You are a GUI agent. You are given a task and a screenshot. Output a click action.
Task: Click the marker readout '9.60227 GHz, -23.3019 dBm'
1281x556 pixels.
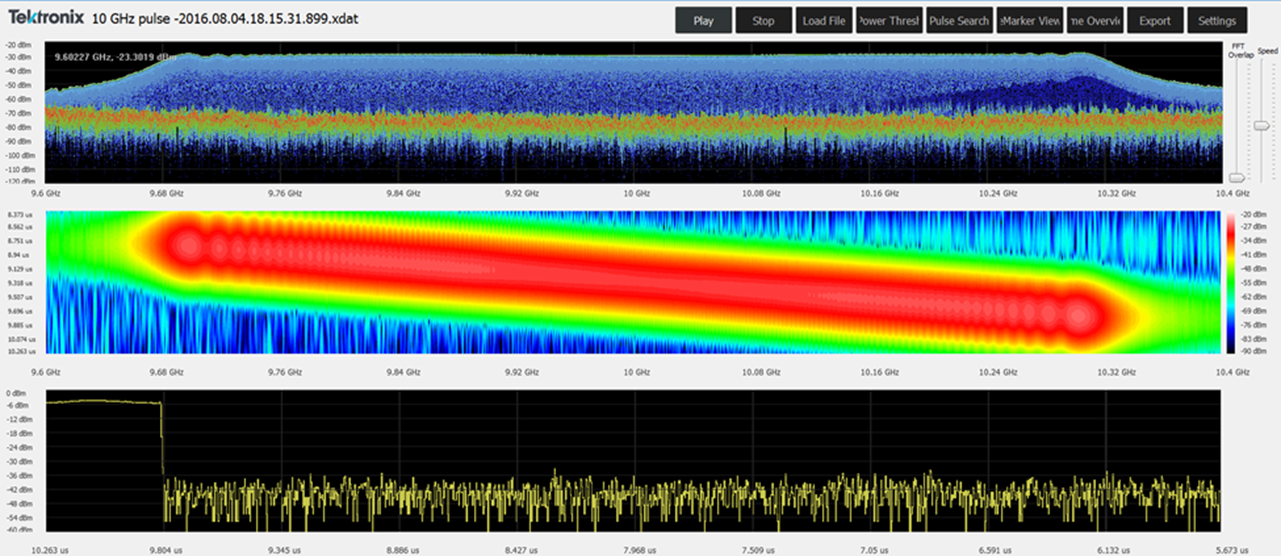coord(117,58)
